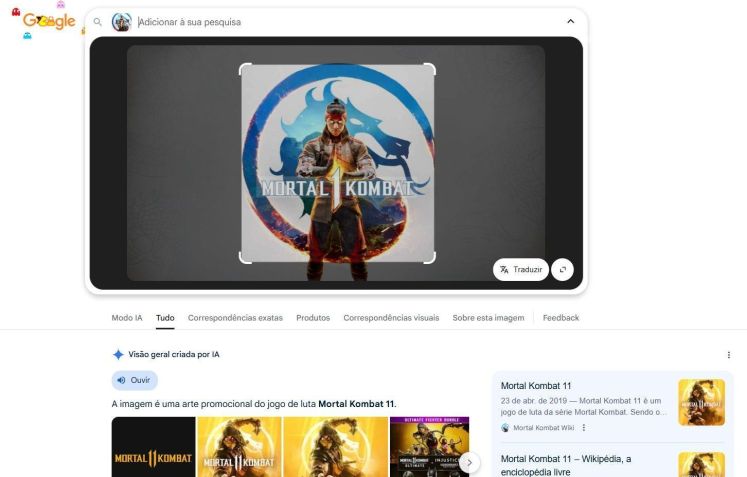Click the AI overview sparkle icon
Image resolution: width=747 pixels, height=477 pixels.
click(118, 355)
